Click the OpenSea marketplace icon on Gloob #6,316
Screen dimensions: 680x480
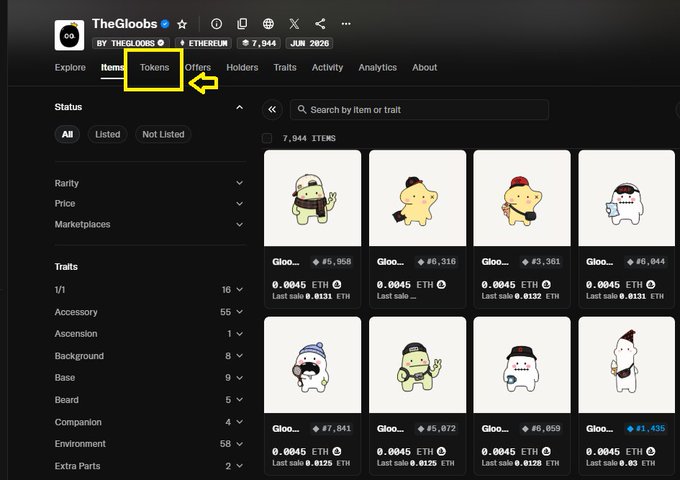click(x=441, y=284)
